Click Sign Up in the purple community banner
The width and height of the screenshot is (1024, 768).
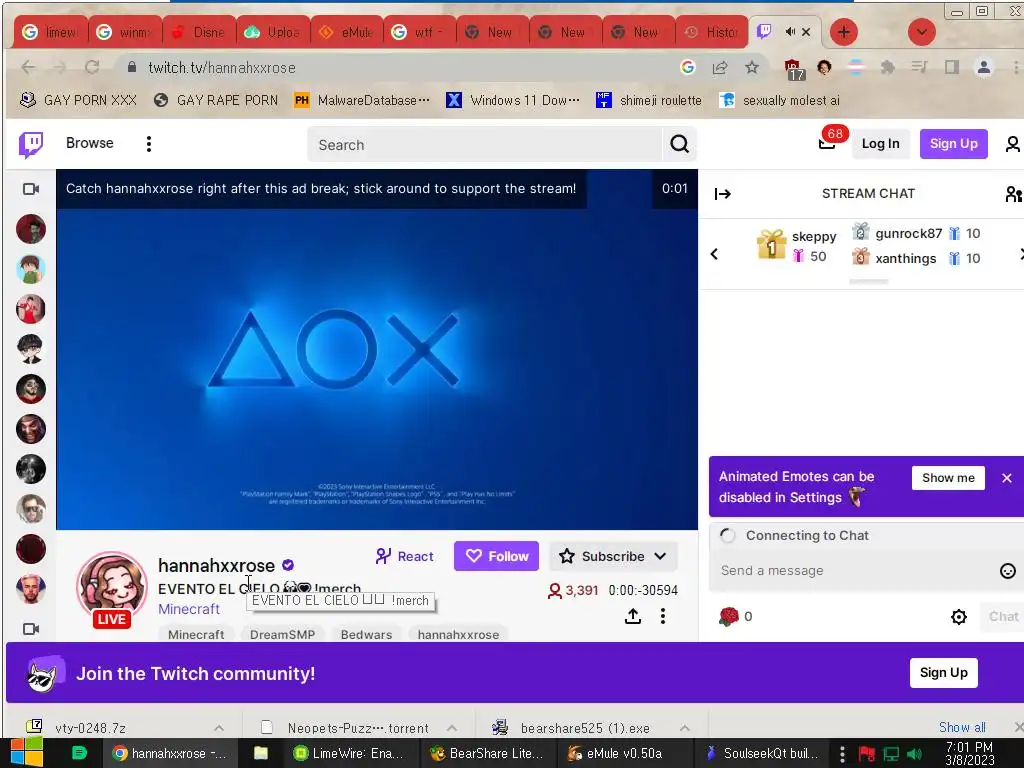[944, 673]
